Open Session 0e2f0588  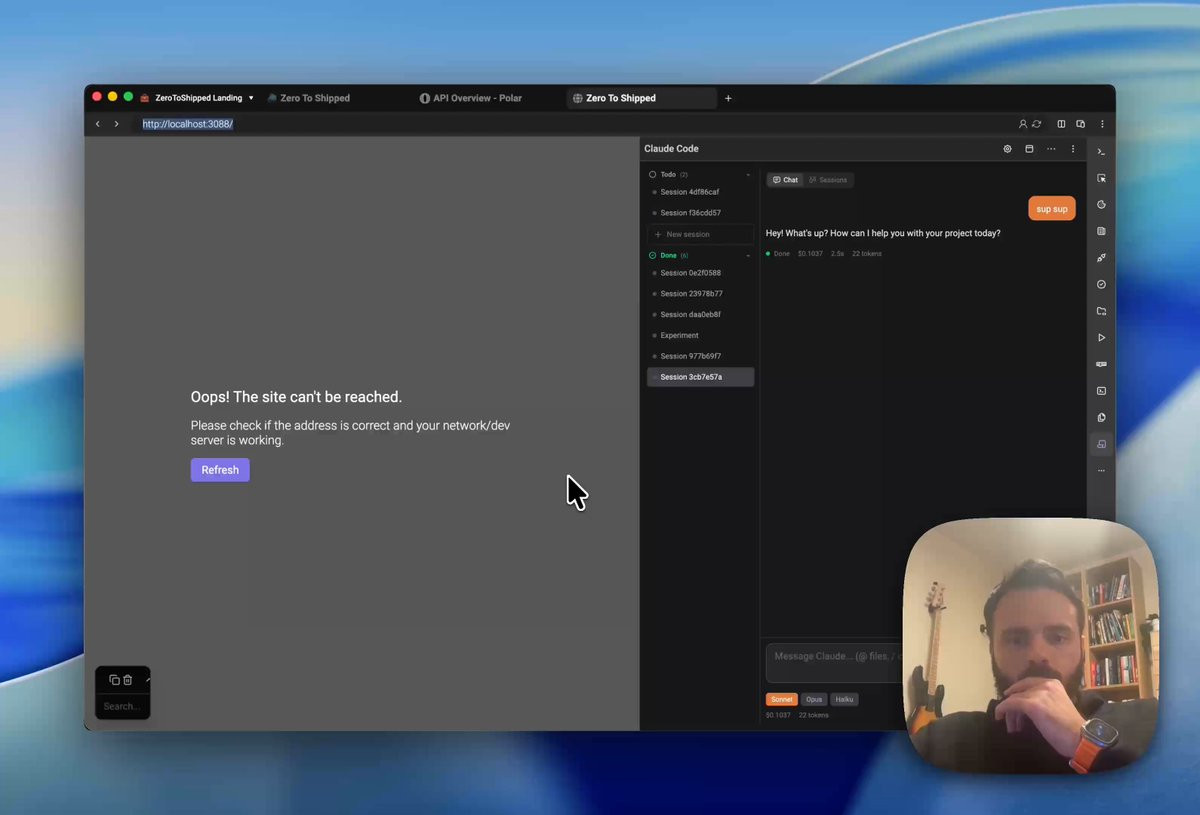click(700, 273)
